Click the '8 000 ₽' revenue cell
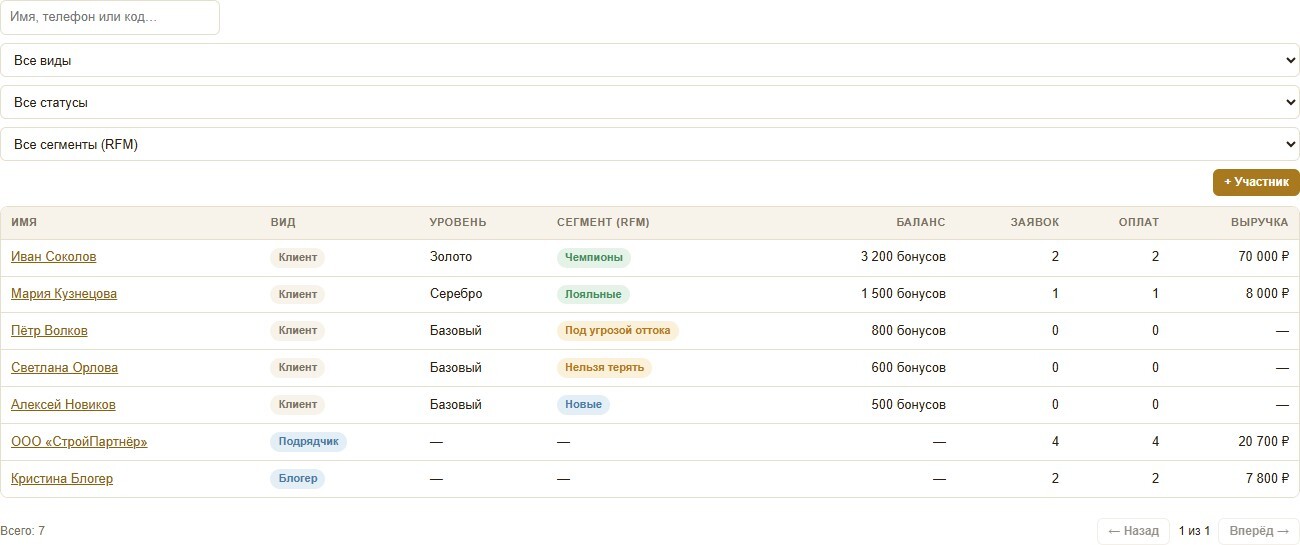 click(1267, 294)
